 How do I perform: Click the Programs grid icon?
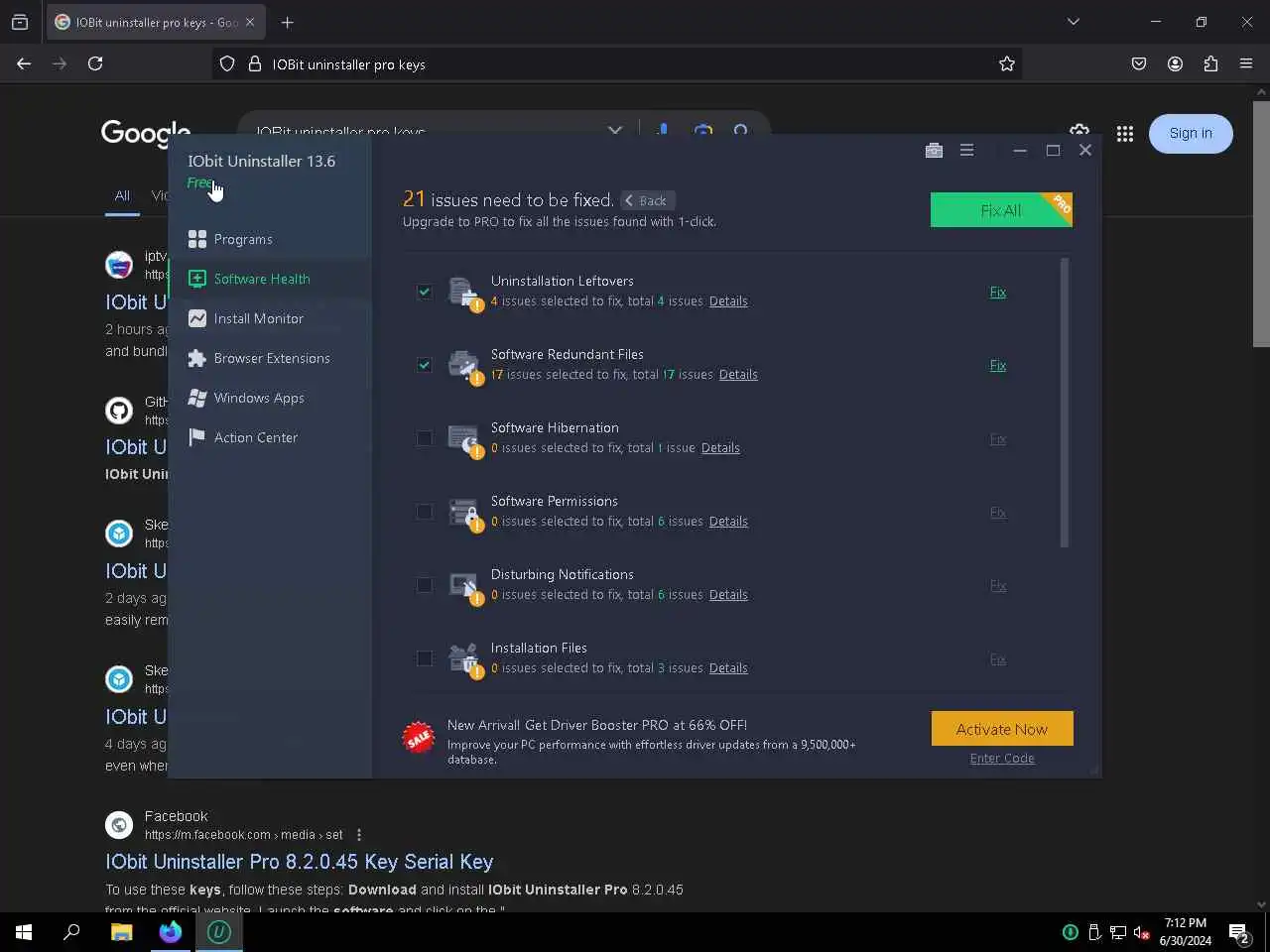point(197,239)
